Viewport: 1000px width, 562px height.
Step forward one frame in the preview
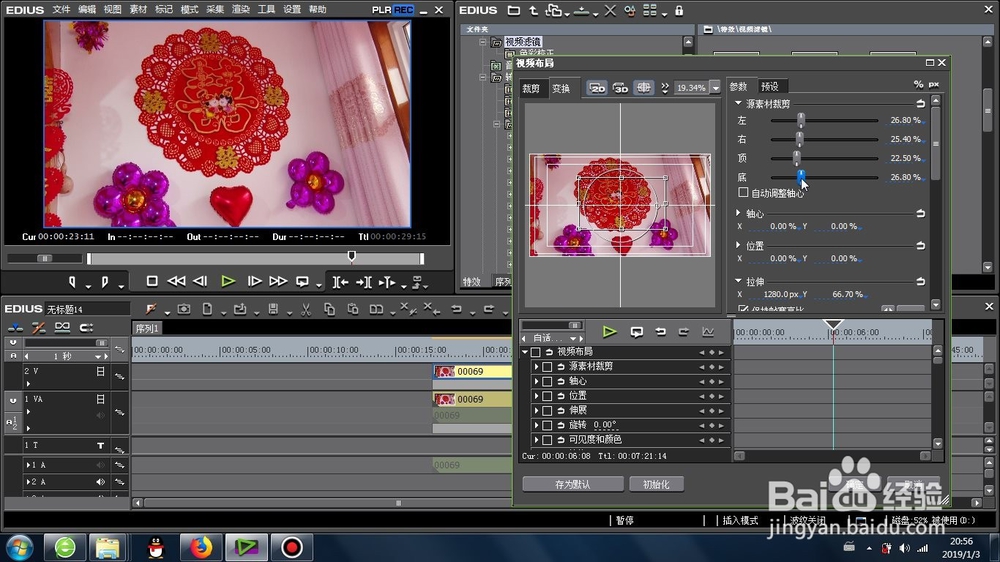pyautogui.click(x=254, y=281)
